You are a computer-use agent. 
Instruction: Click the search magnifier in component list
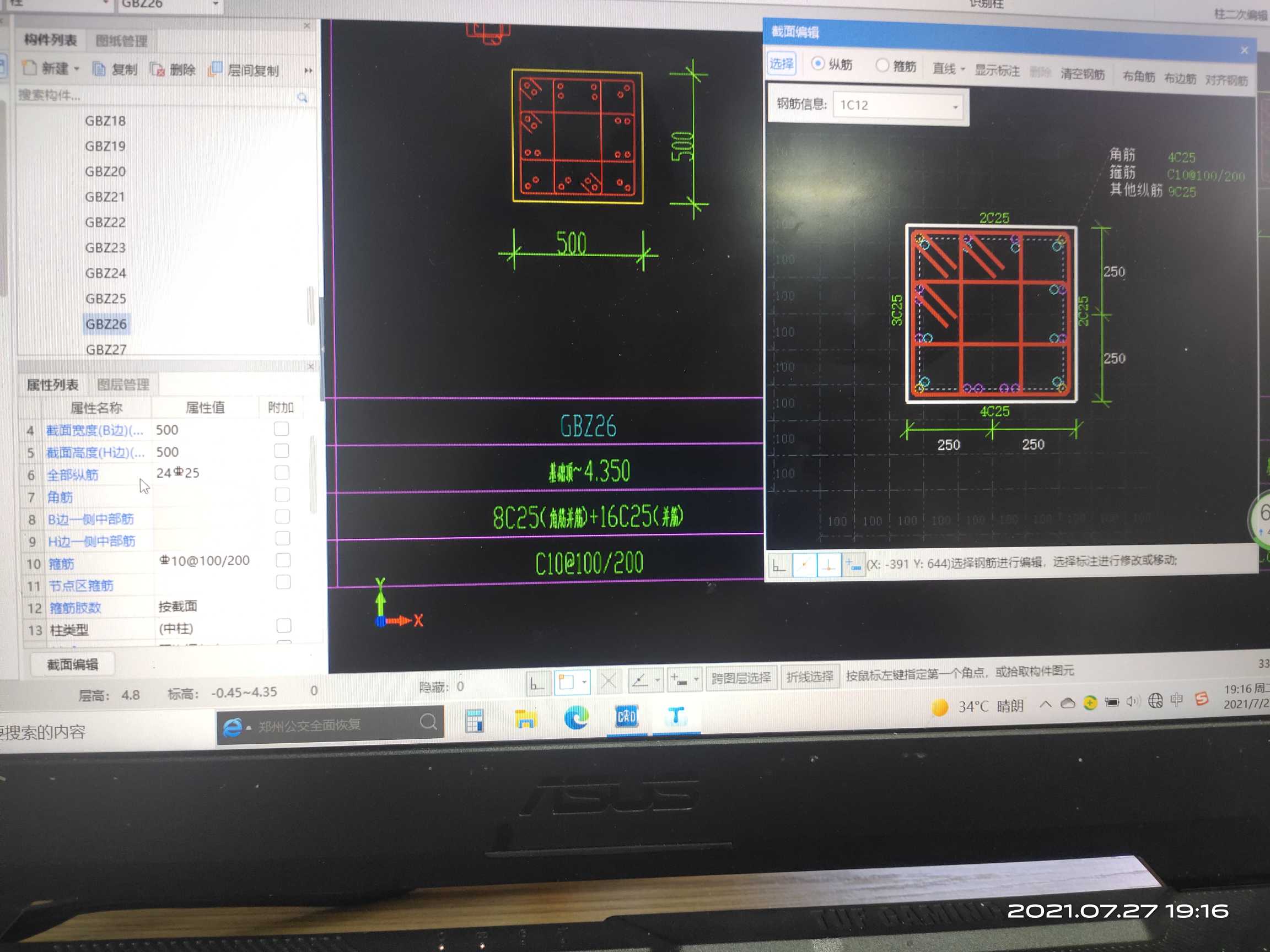click(303, 98)
